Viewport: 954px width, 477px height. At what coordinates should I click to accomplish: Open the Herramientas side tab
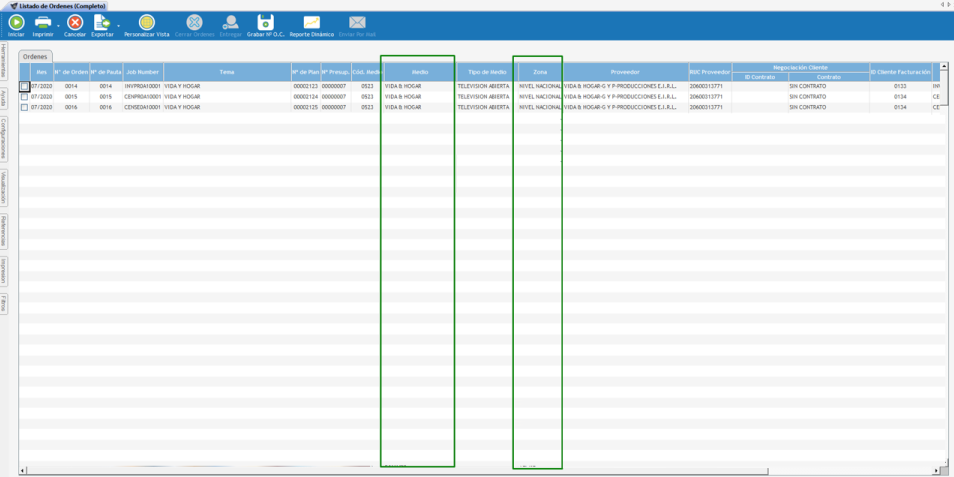[4, 61]
